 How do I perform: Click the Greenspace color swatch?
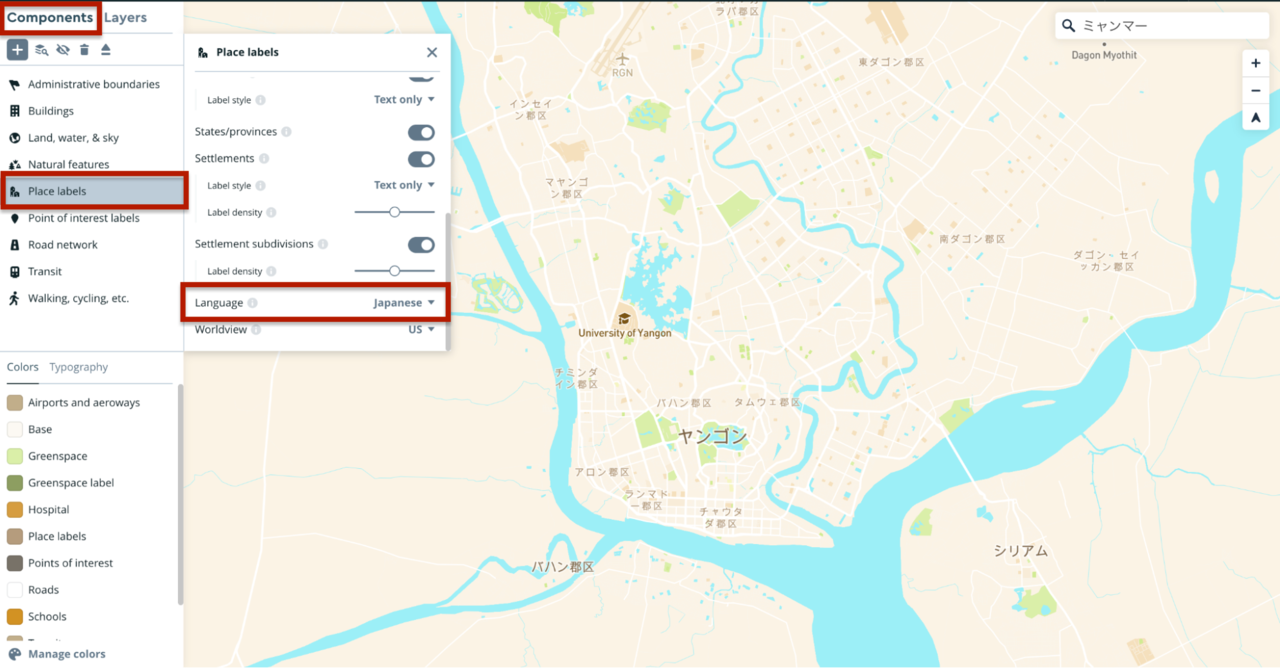15,456
